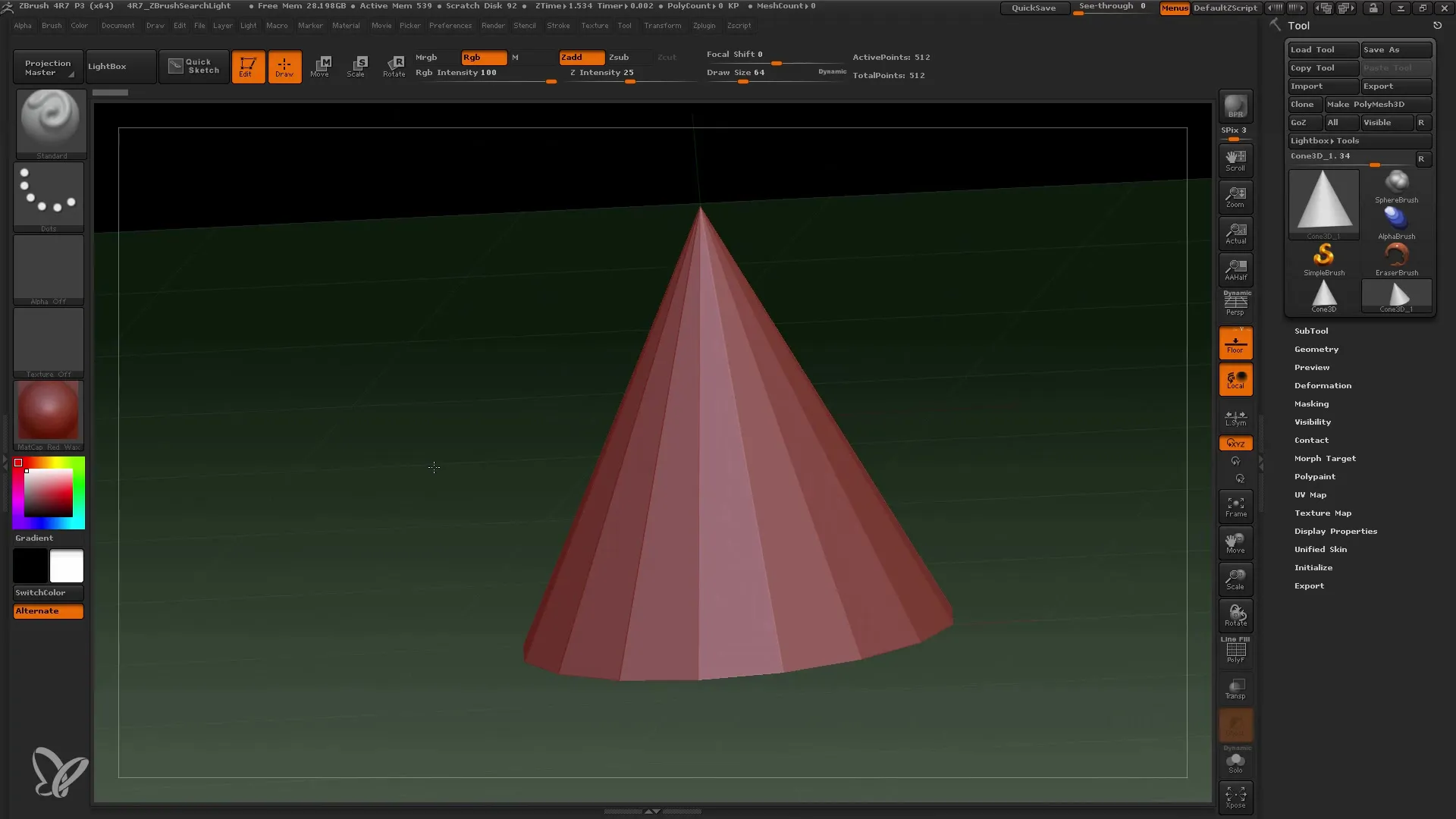Open the Document menu
This screenshot has height=819, width=1456.
tap(118, 26)
